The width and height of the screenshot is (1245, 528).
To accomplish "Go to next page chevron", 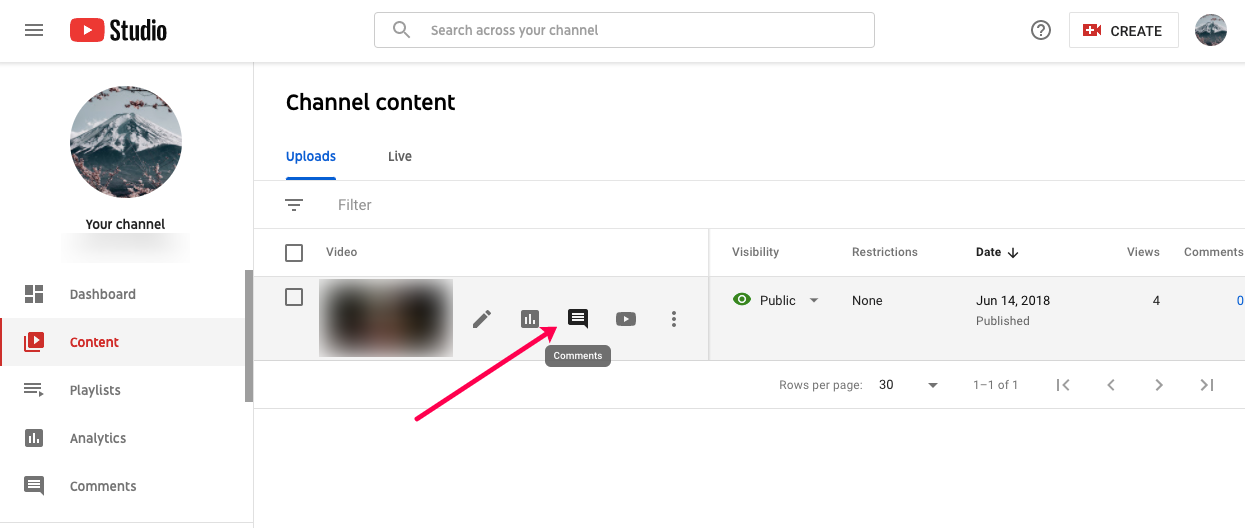I will (1159, 385).
